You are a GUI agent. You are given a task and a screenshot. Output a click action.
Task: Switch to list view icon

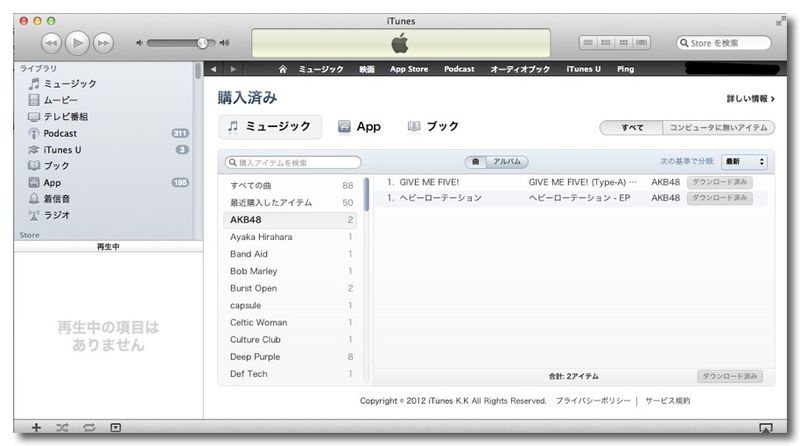588,43
